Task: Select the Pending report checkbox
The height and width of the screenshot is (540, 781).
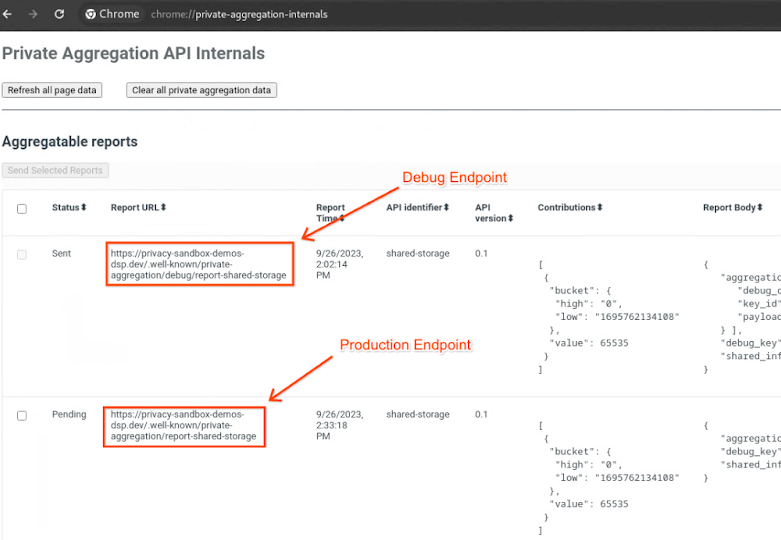Action: point(22,415)
